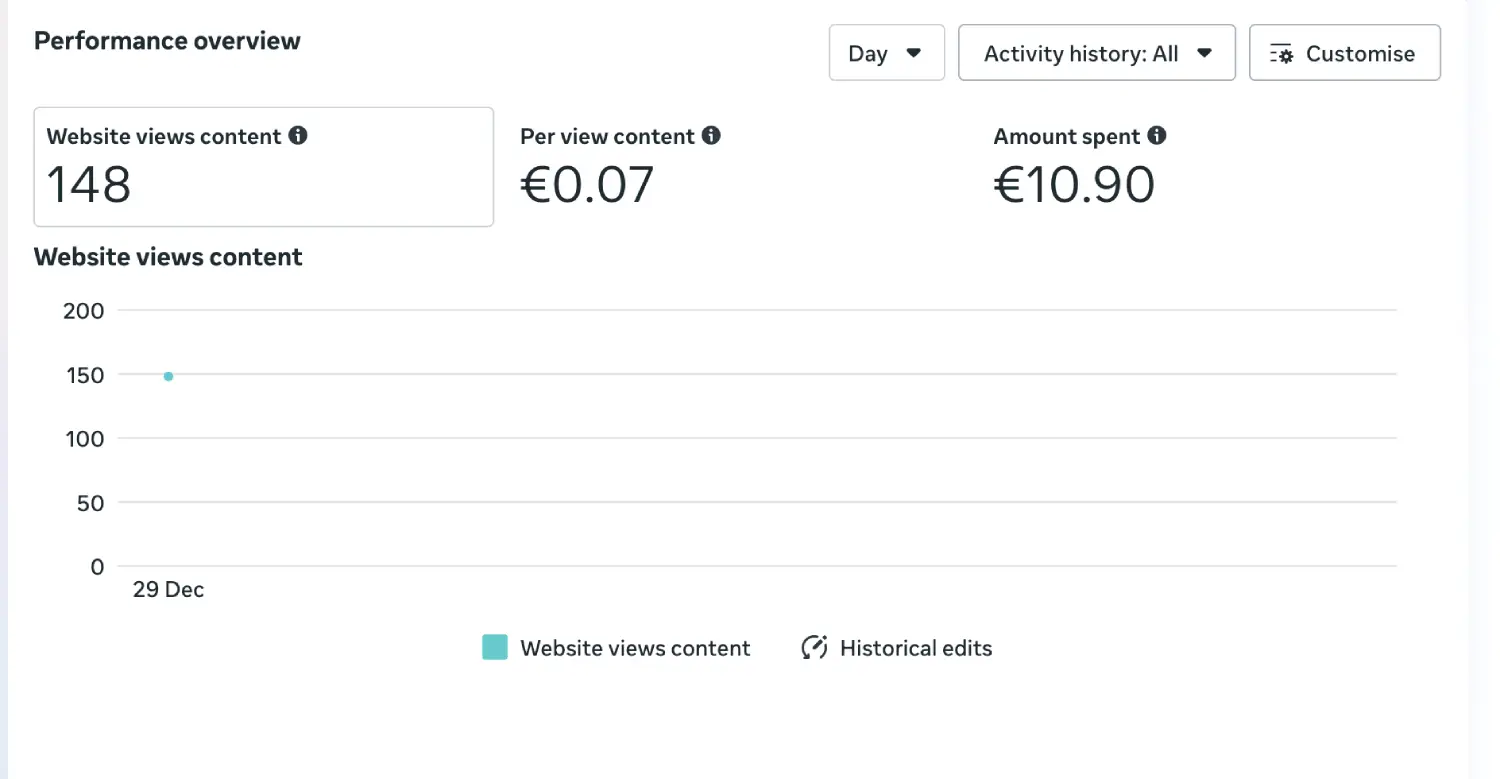
Task: Click the €10.90 amount value
Action: [x=1074, y=185]
